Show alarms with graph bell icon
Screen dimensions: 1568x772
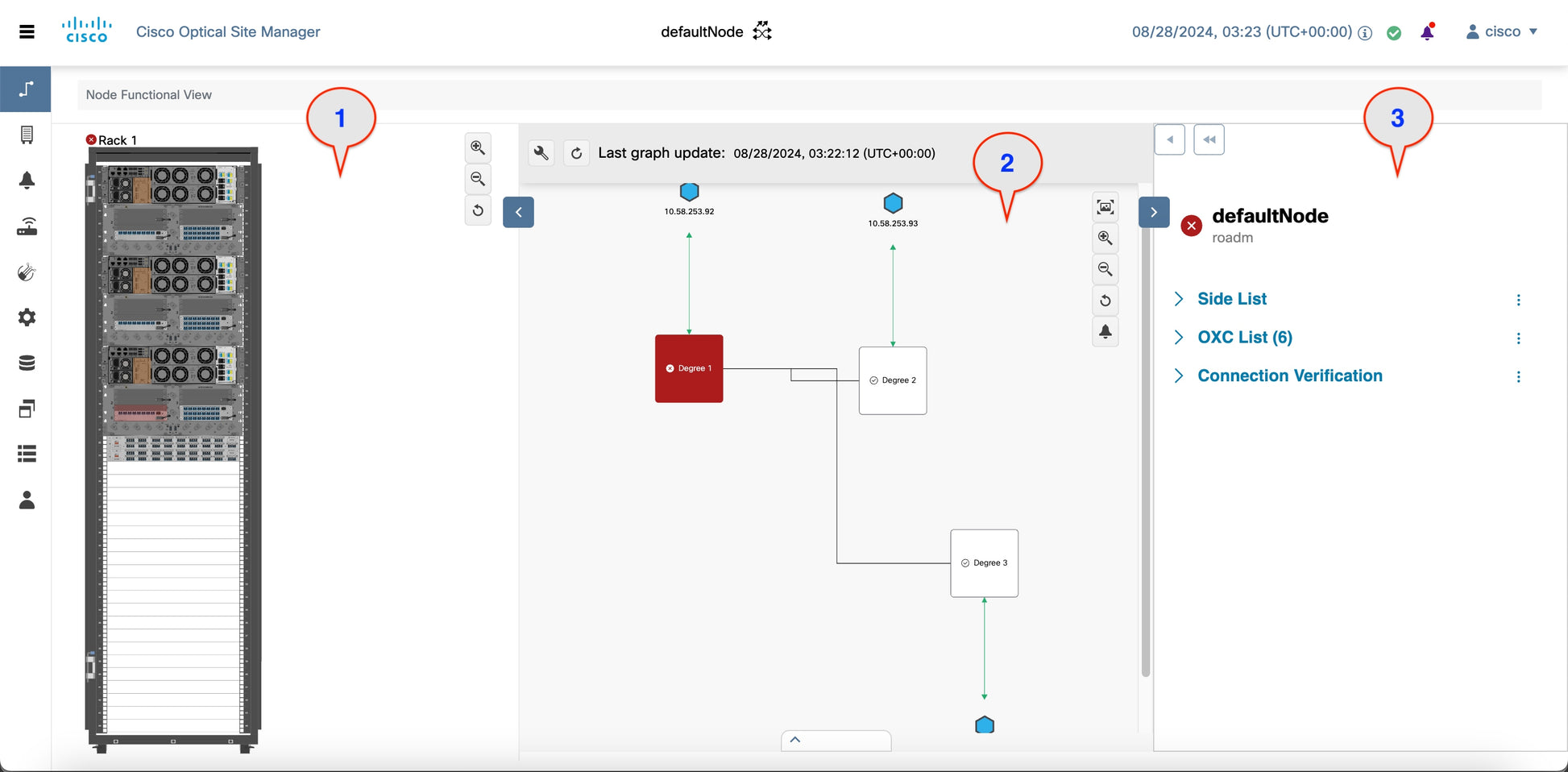click(1105, 331)
